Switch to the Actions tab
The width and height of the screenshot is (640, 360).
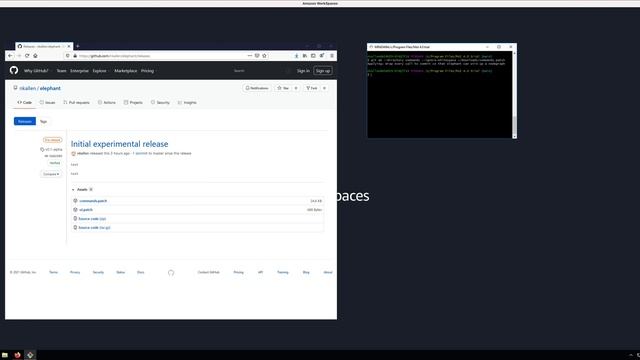coord(107,102)
